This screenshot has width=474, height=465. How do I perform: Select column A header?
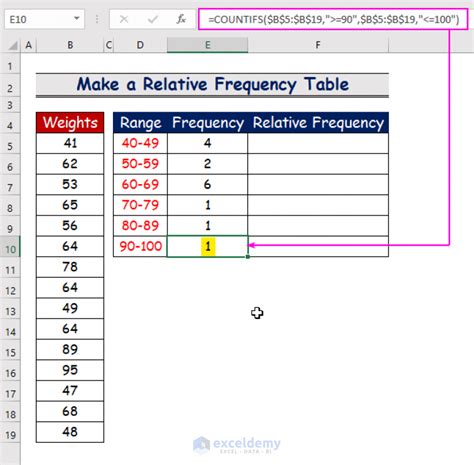[x=29, y=45]
